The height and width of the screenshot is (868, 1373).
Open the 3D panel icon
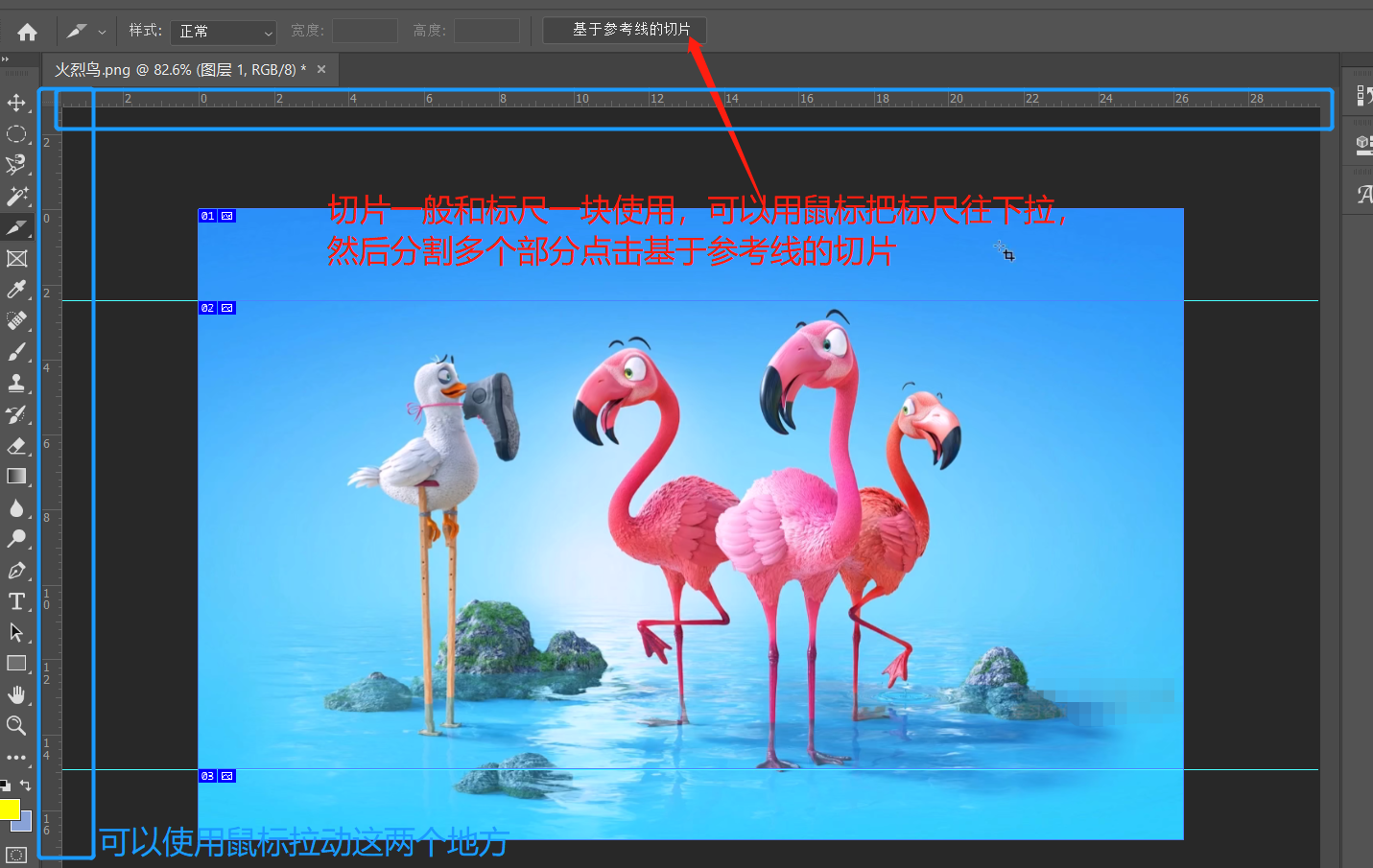pyautogui.click(x=1362, y=144)
